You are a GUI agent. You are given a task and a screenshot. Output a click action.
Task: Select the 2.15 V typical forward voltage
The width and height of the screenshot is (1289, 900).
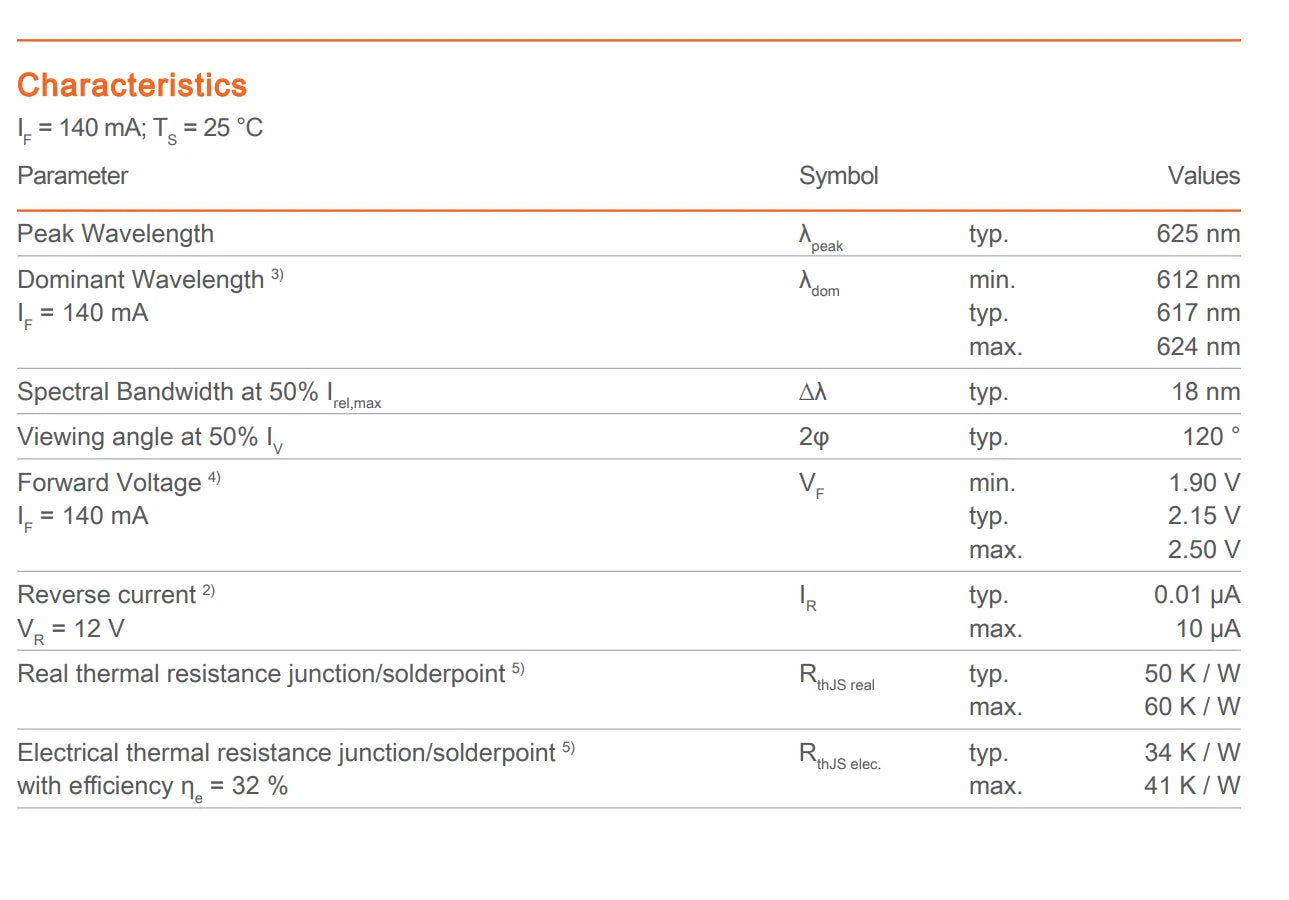pyautogui.click(x=1204, y=516)
